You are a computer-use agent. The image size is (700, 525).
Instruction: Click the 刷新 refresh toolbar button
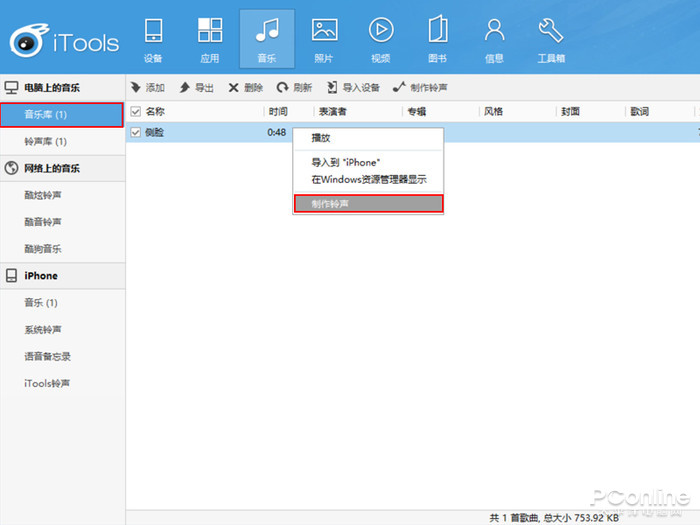tap(294, 88)
